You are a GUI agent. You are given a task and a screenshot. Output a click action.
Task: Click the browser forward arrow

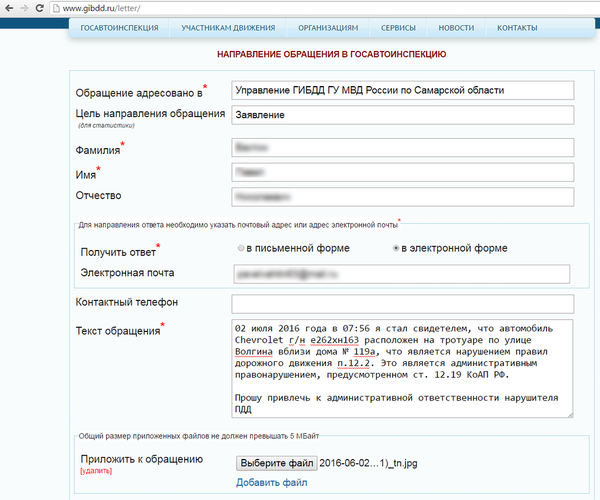click(x=24, y=8)
